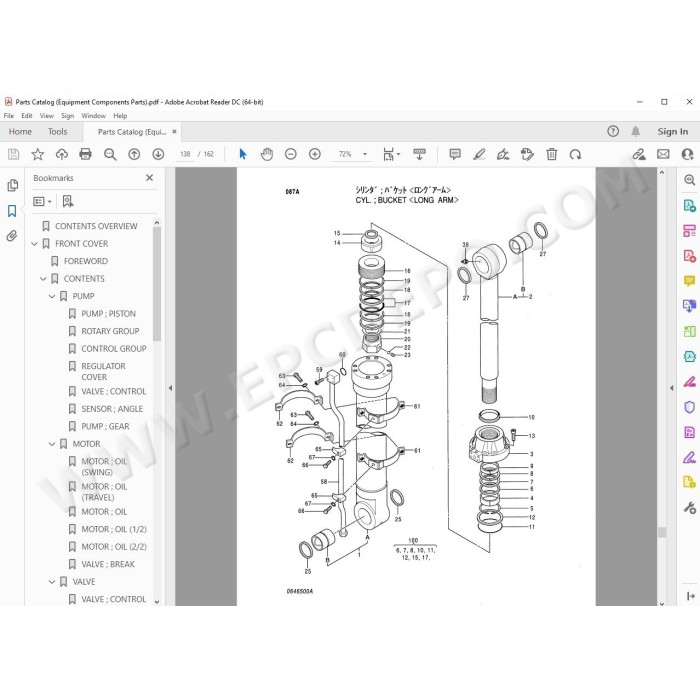Go to the previous page arrow
The height and width of the screenshot is (700, 700).
(x=134, y=154)
